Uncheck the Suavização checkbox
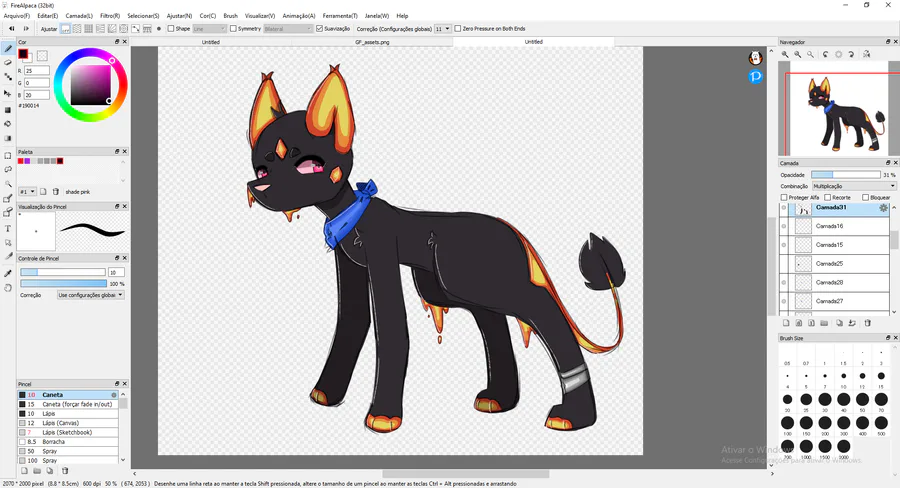Screen dimensions: 900x488 (319, 29)
